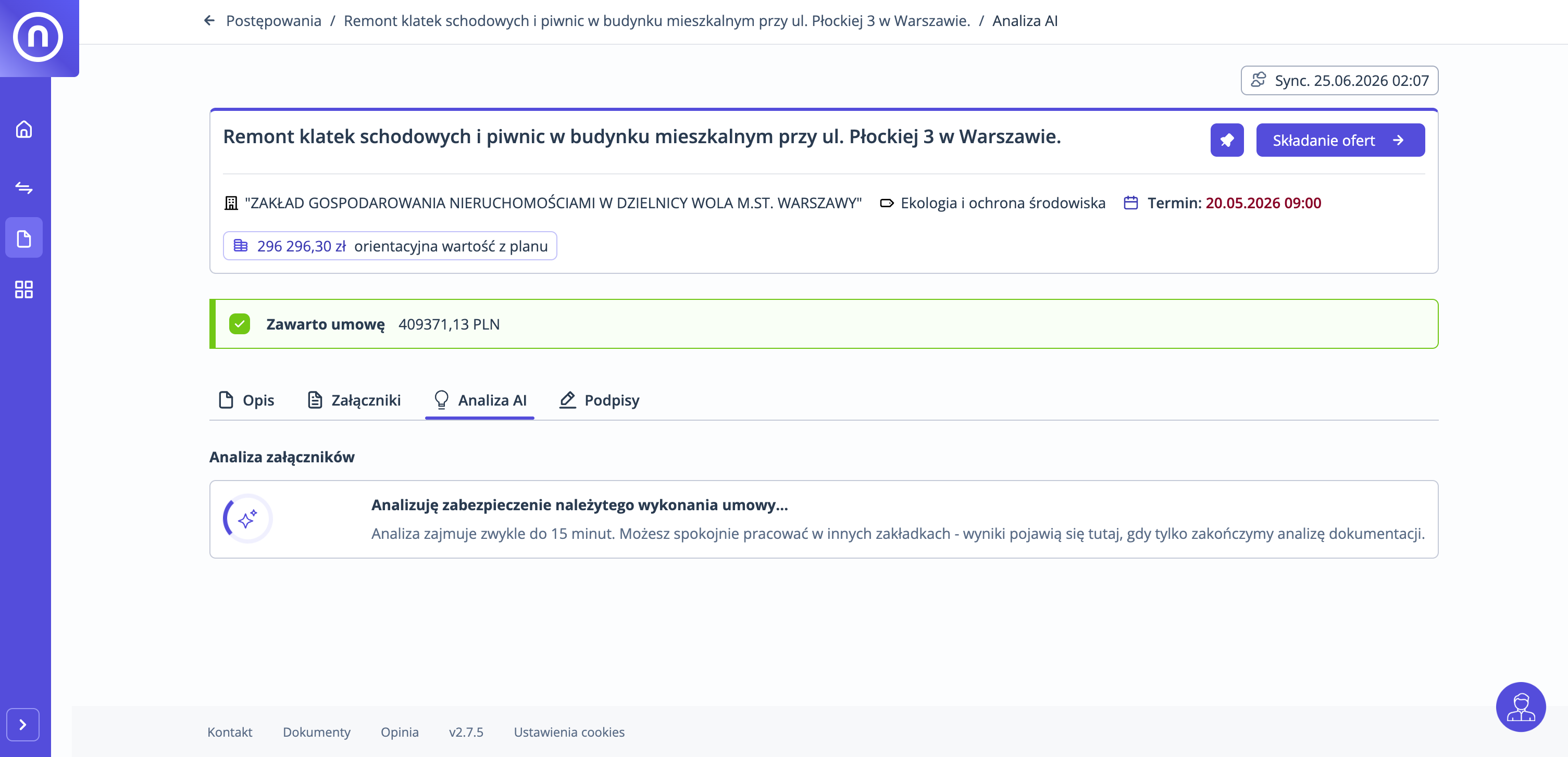Screen dimensions: 1568x757
Task: Click the arrow in Składanie ofert button
Action: pos(1398,140)
